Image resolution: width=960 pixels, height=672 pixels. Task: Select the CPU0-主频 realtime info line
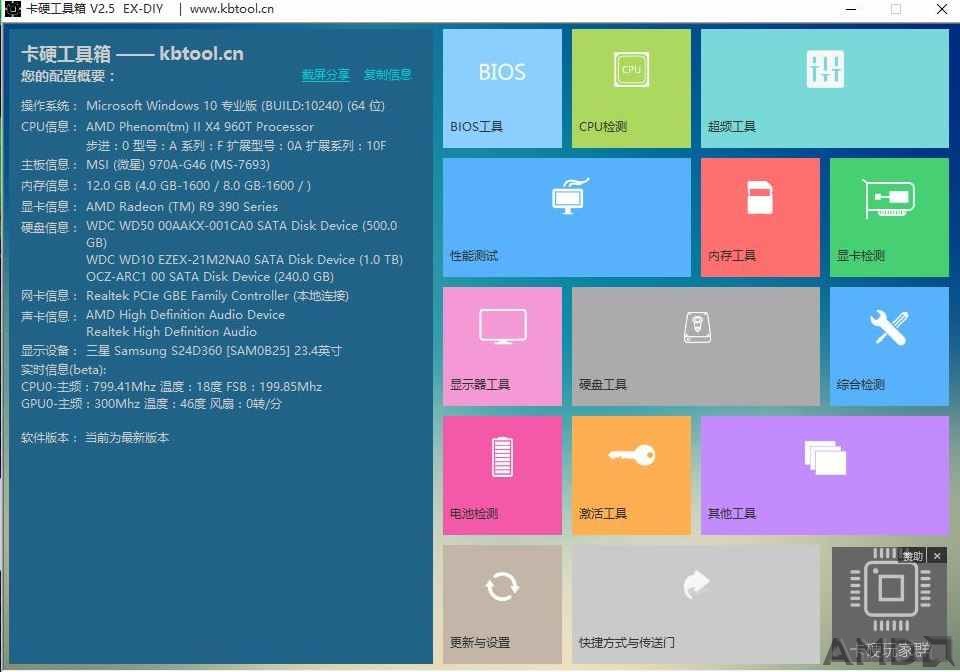click(x=171, y=387)
